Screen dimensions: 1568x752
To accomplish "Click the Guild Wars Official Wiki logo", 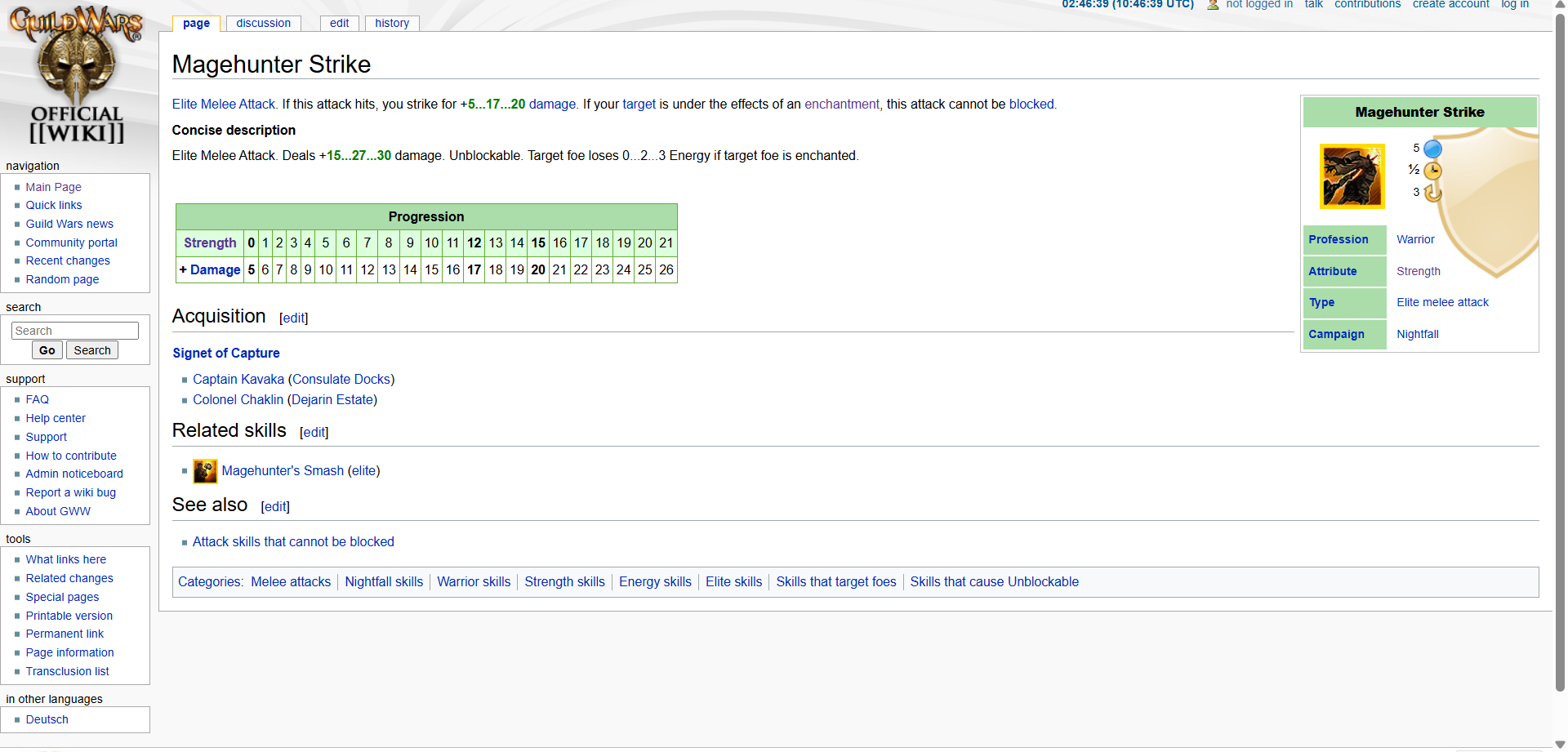I will point(77,75).
